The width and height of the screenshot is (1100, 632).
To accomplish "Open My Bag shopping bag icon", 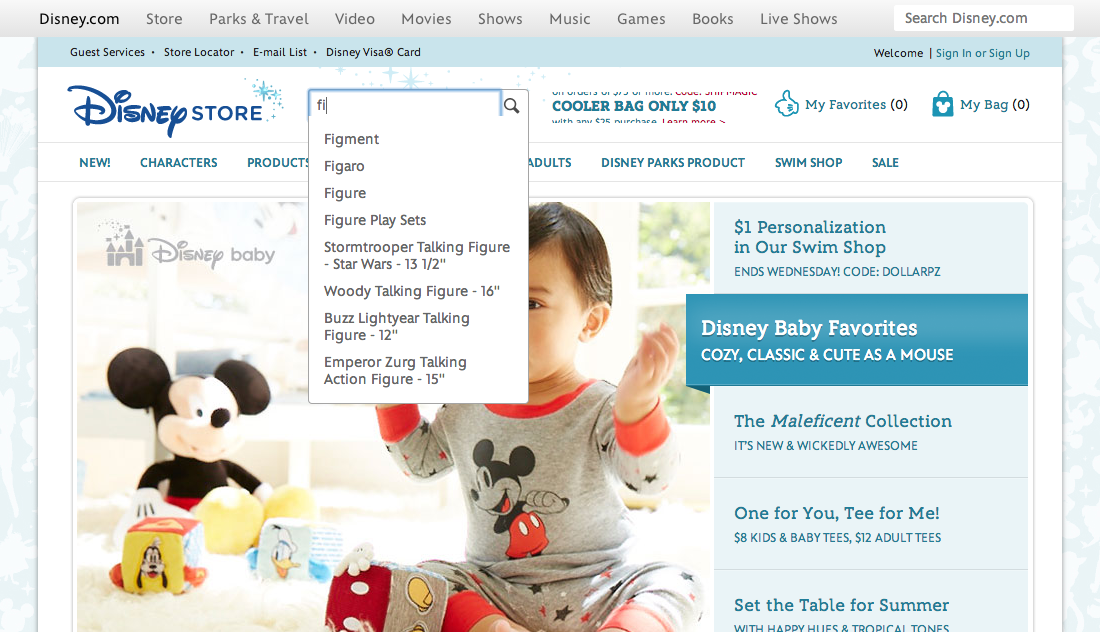I will click(x=942, y=104).
